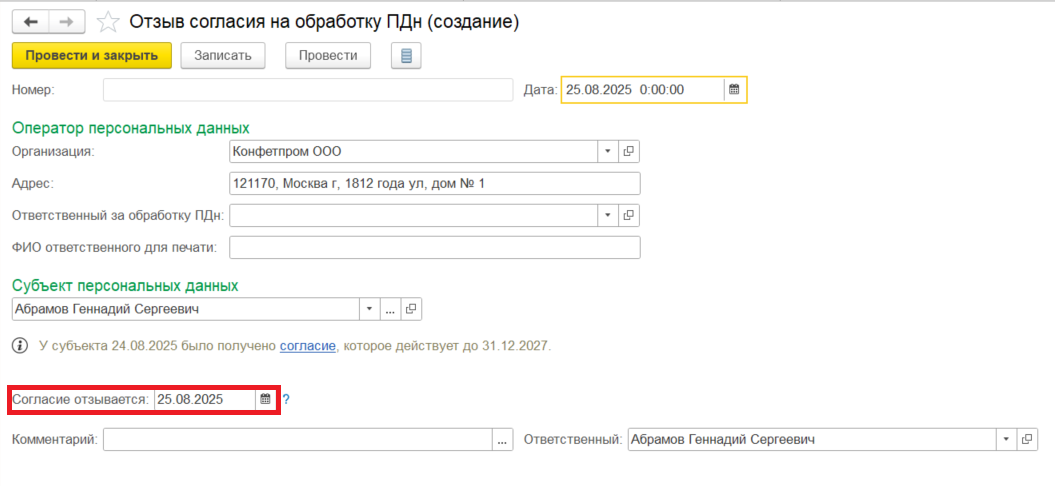Click the Провести и закрыть button
Viewport: 1055px width, 486px height.
92,56
